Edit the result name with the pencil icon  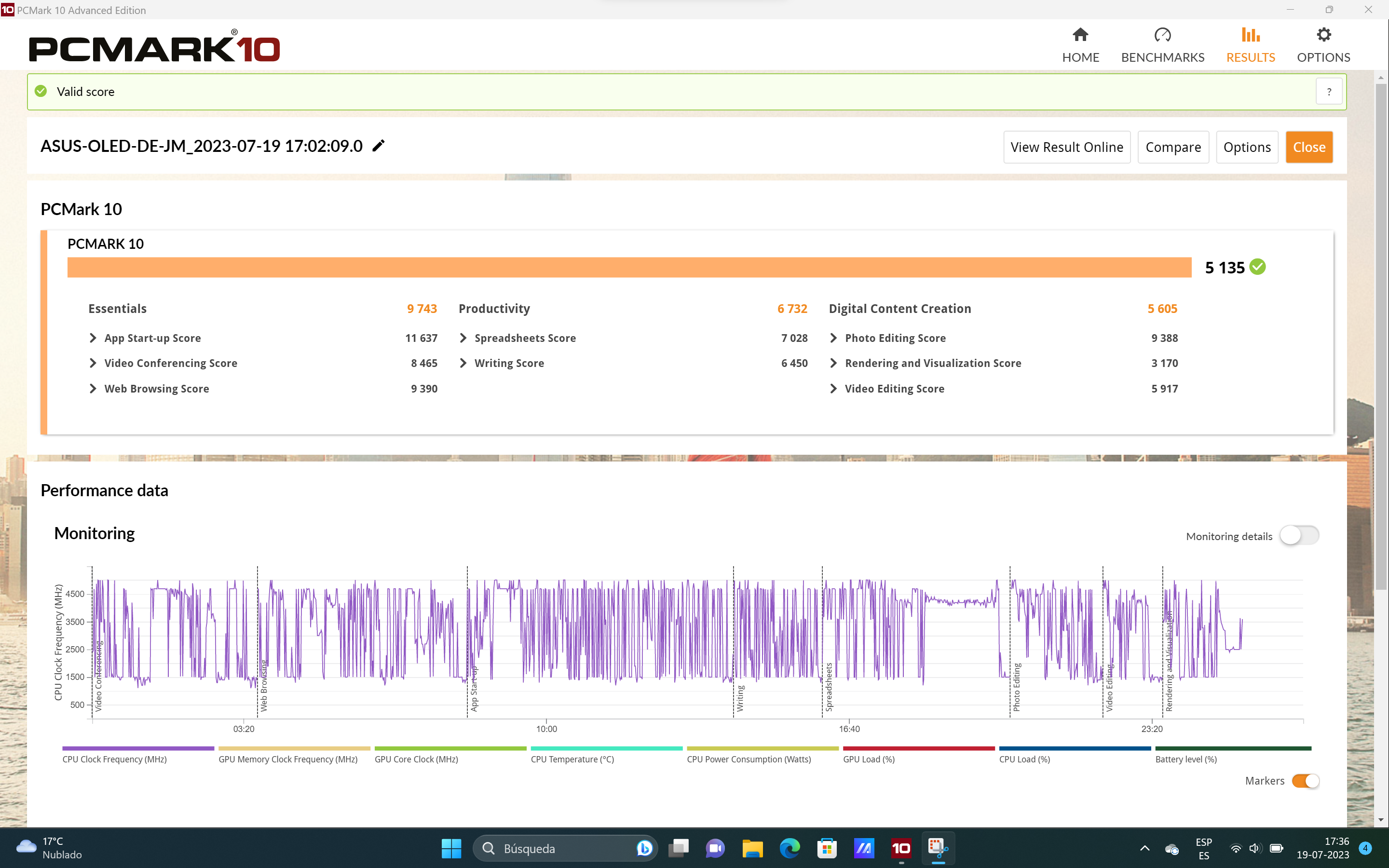[378, 147]
